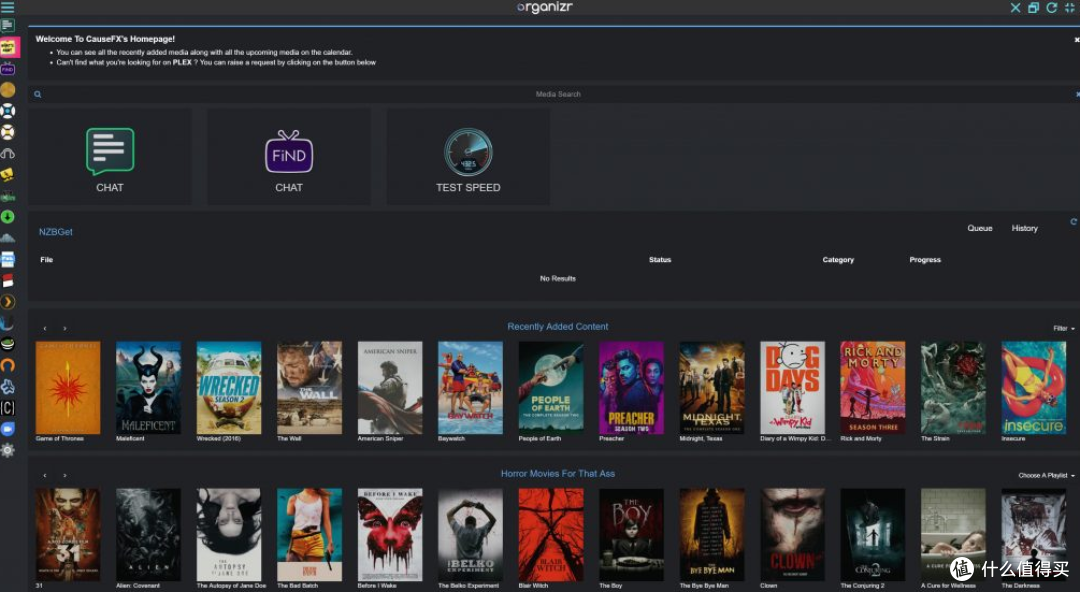Open the Before I Wake poster
The height and width of the screenshot is (592, 1080).
(x=390, y=535)
